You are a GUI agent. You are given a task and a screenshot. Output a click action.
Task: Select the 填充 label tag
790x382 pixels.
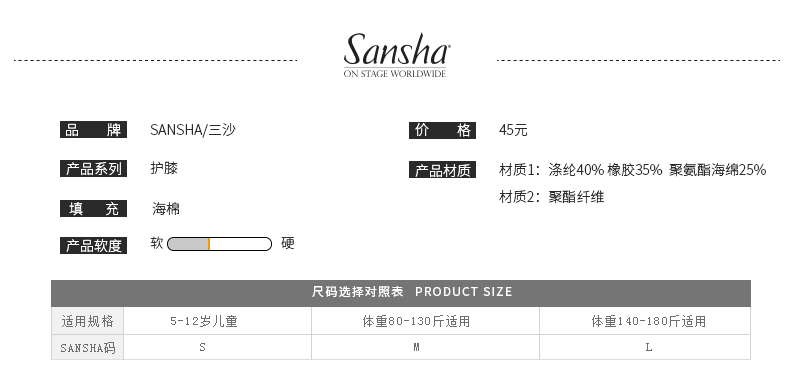point(93,209)
